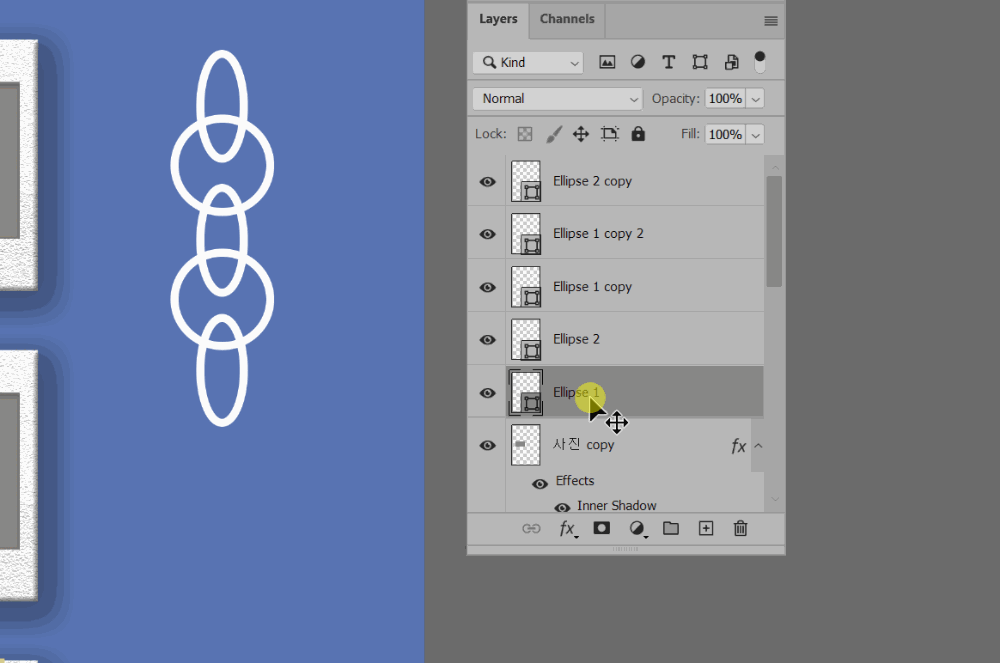Switch to the Channels tab

tap(567, 19)
